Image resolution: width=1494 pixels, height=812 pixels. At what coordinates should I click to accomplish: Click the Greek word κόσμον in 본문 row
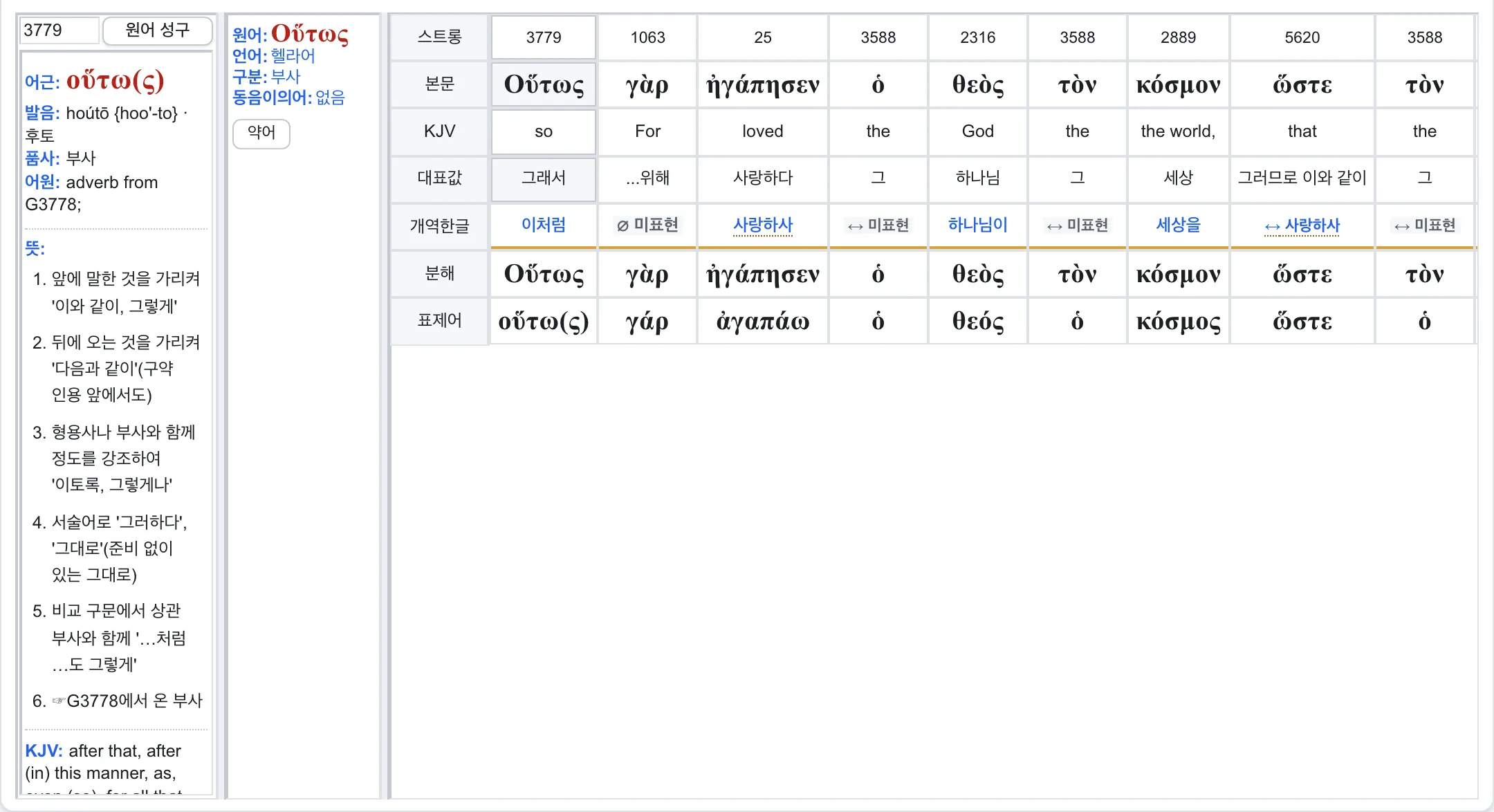tap(1178, 84)
